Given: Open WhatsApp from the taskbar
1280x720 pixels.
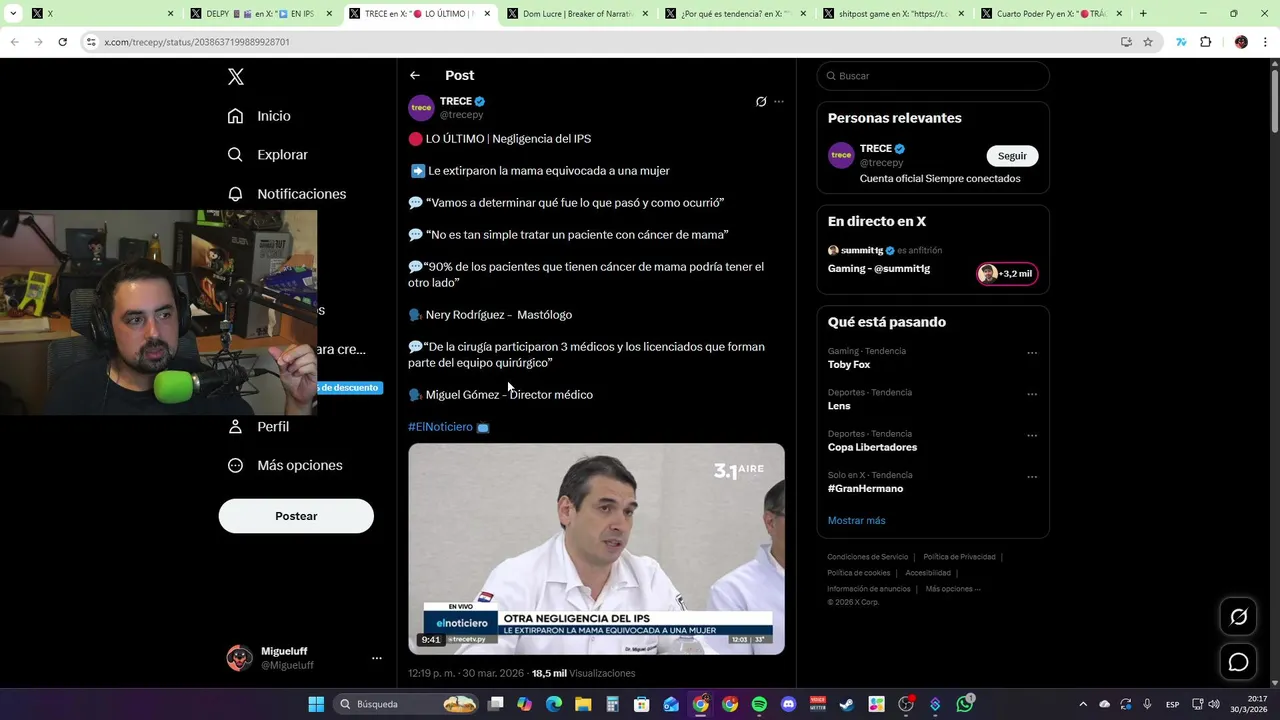Looking at the screenshot, I should 964,704.
